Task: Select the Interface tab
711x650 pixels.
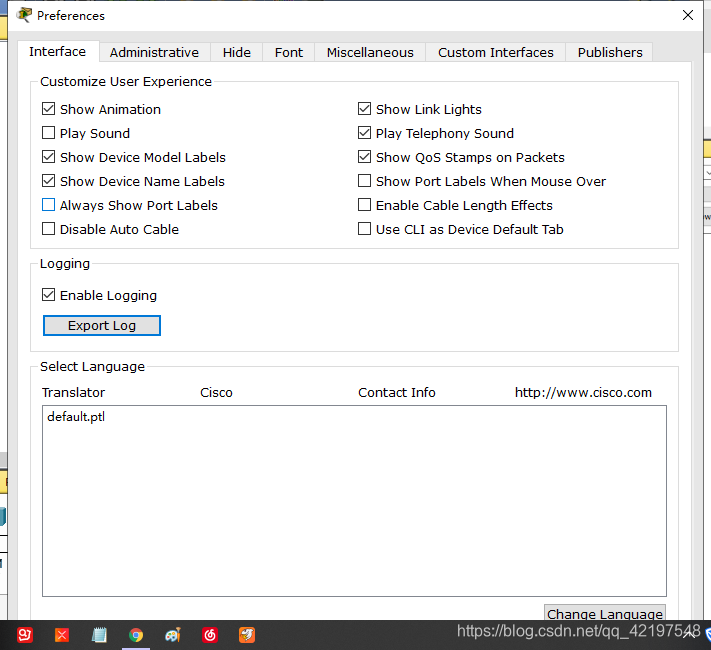Action: click(58, 52)
